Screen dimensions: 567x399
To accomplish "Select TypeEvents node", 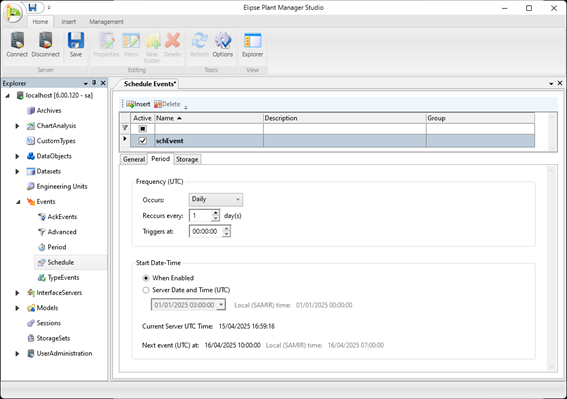I will click(63, 277).
